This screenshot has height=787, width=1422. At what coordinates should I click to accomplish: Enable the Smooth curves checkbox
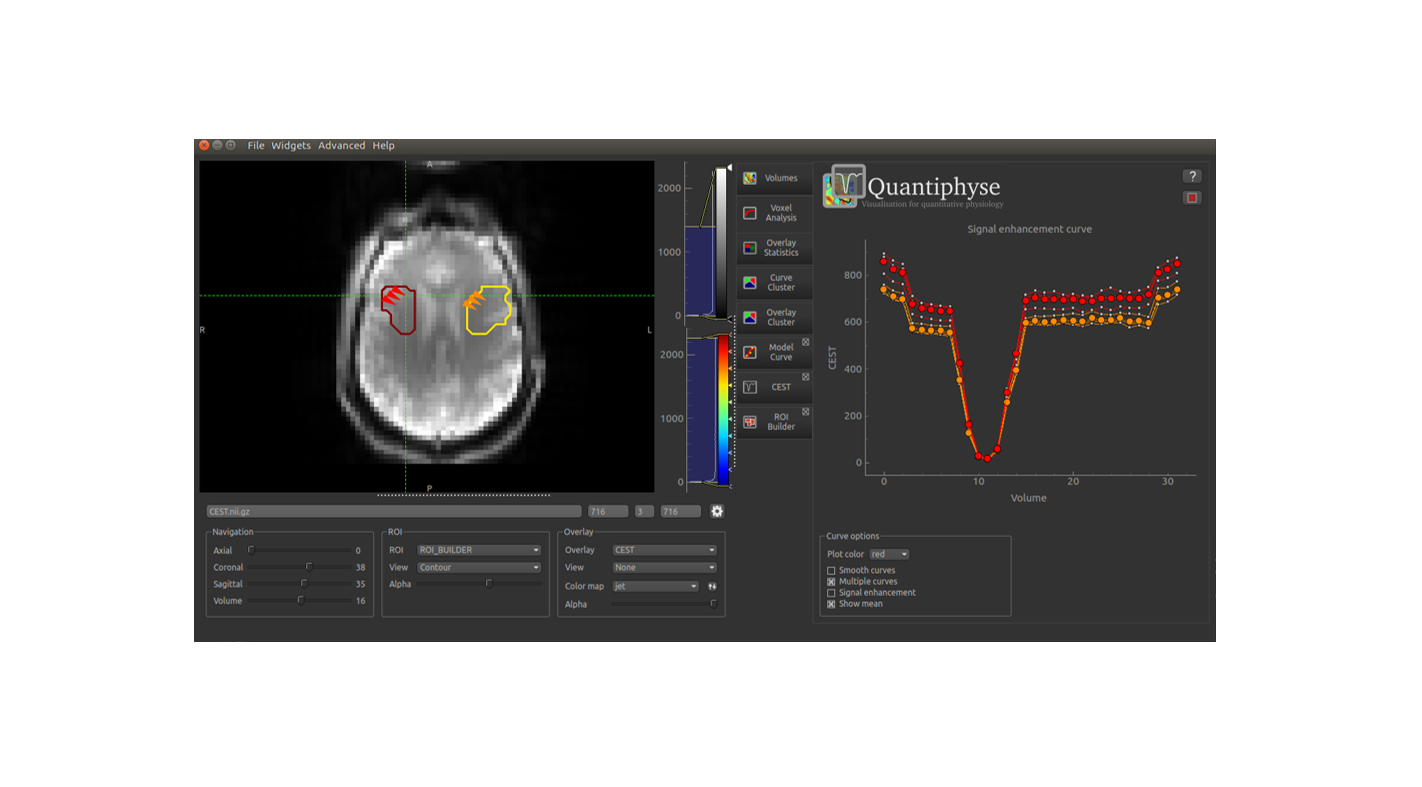tap(831, 571)
